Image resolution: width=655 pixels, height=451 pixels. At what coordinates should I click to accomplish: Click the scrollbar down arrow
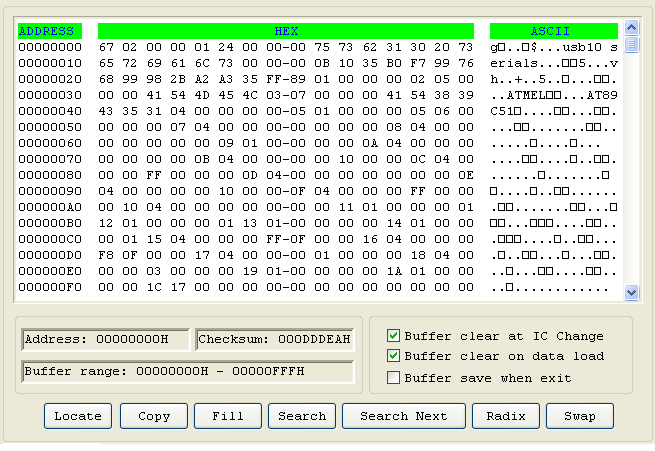click(x=631, y=292)
